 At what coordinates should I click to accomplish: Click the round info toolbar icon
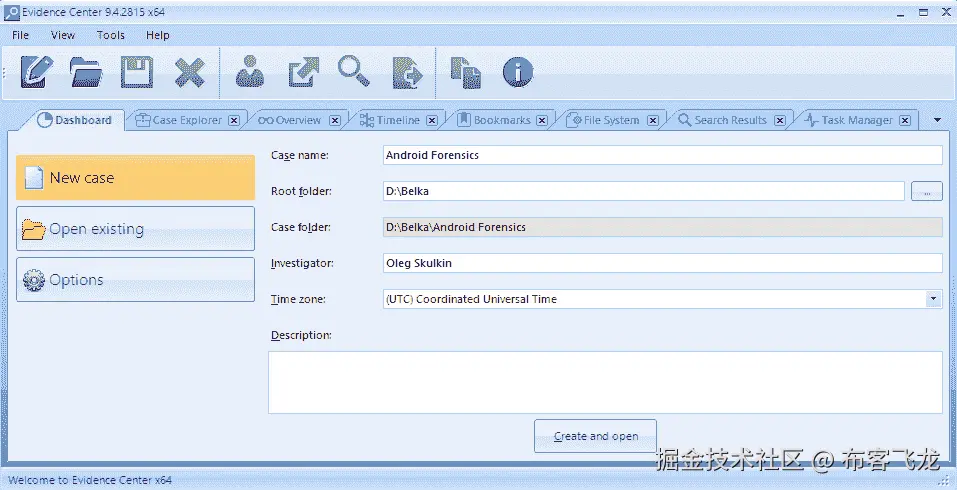(518, 72)
